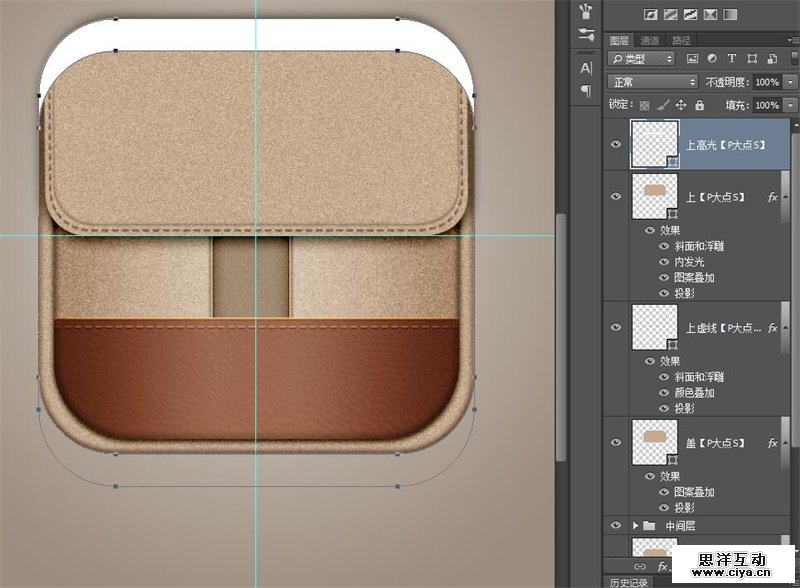800x588 pixels.
Task: Expand the 中间层 folder group
Action: (x=636, y=524)
